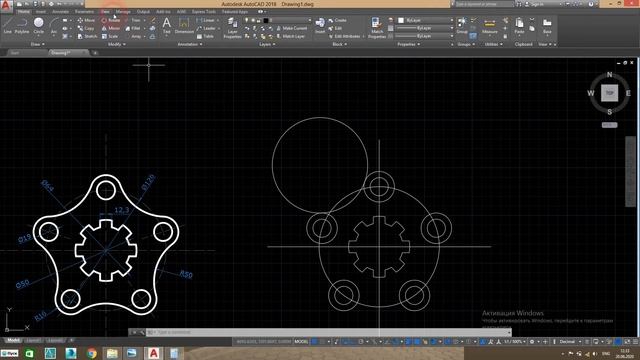Viewport: 640px width, 360px height.
Task: Click the Windows Start button
Action: pyautogui.click(x=9, y=353)
